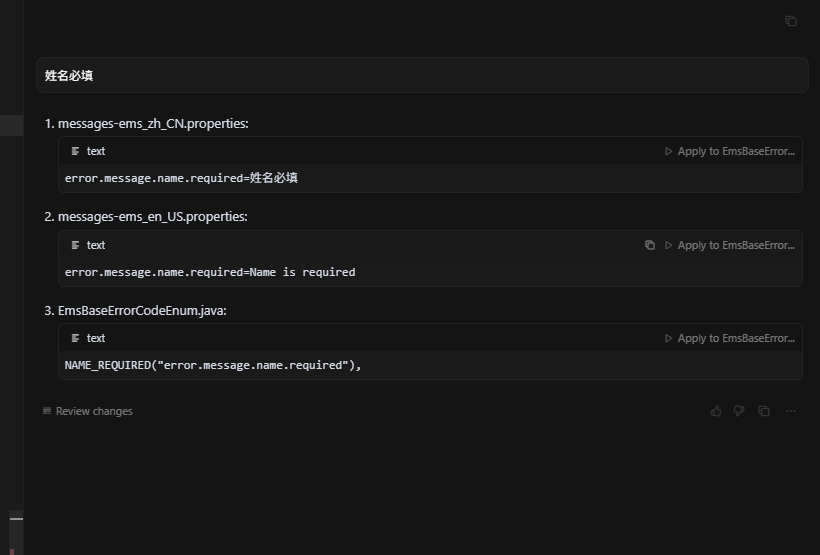Click the EmsBaseErrorCodeEnum.java list heading
This screenshot has height=555, width=820.
point(142,311)
